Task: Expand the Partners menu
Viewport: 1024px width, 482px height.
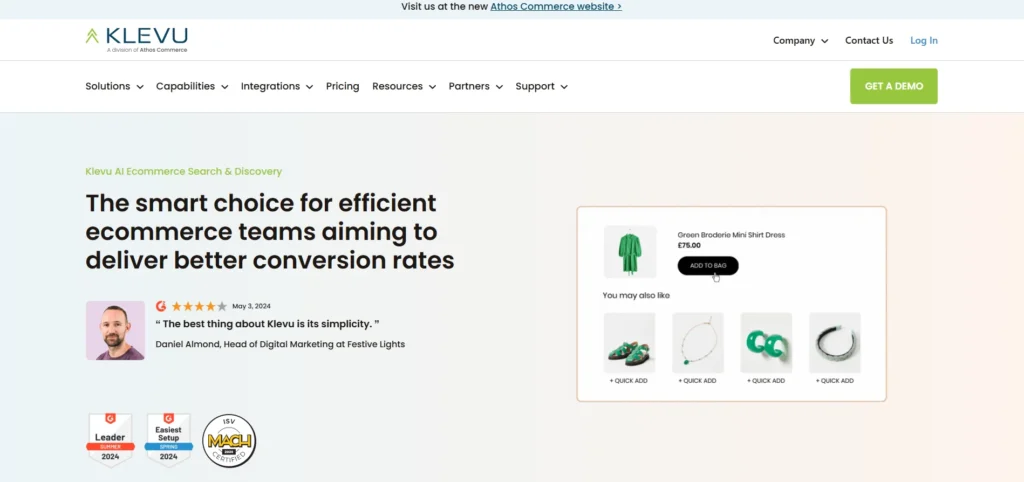Action: [475, 86]
